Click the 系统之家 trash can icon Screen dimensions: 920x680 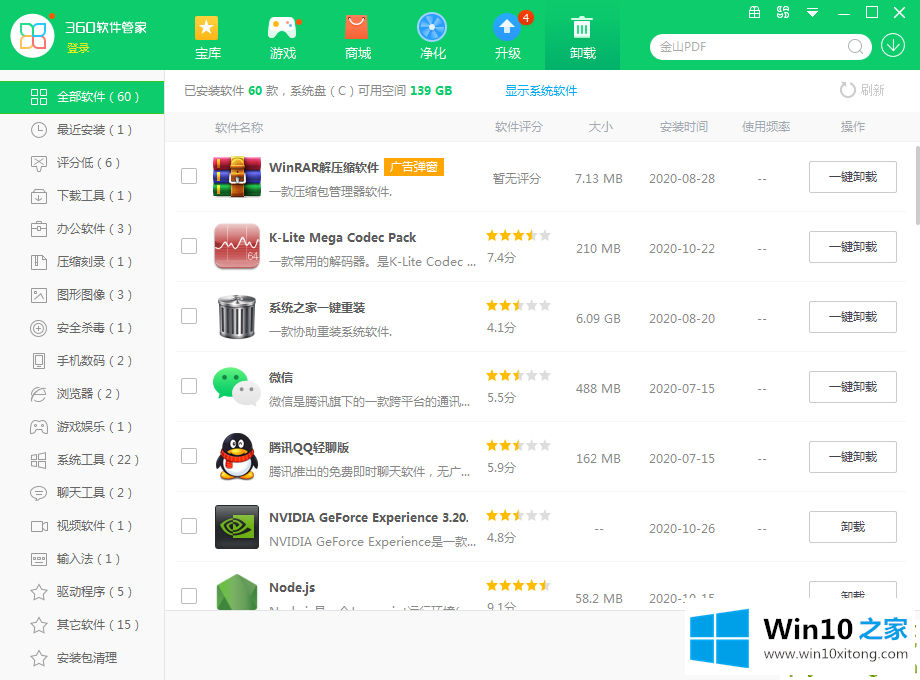pyautogui.click(x=236, y=317)
